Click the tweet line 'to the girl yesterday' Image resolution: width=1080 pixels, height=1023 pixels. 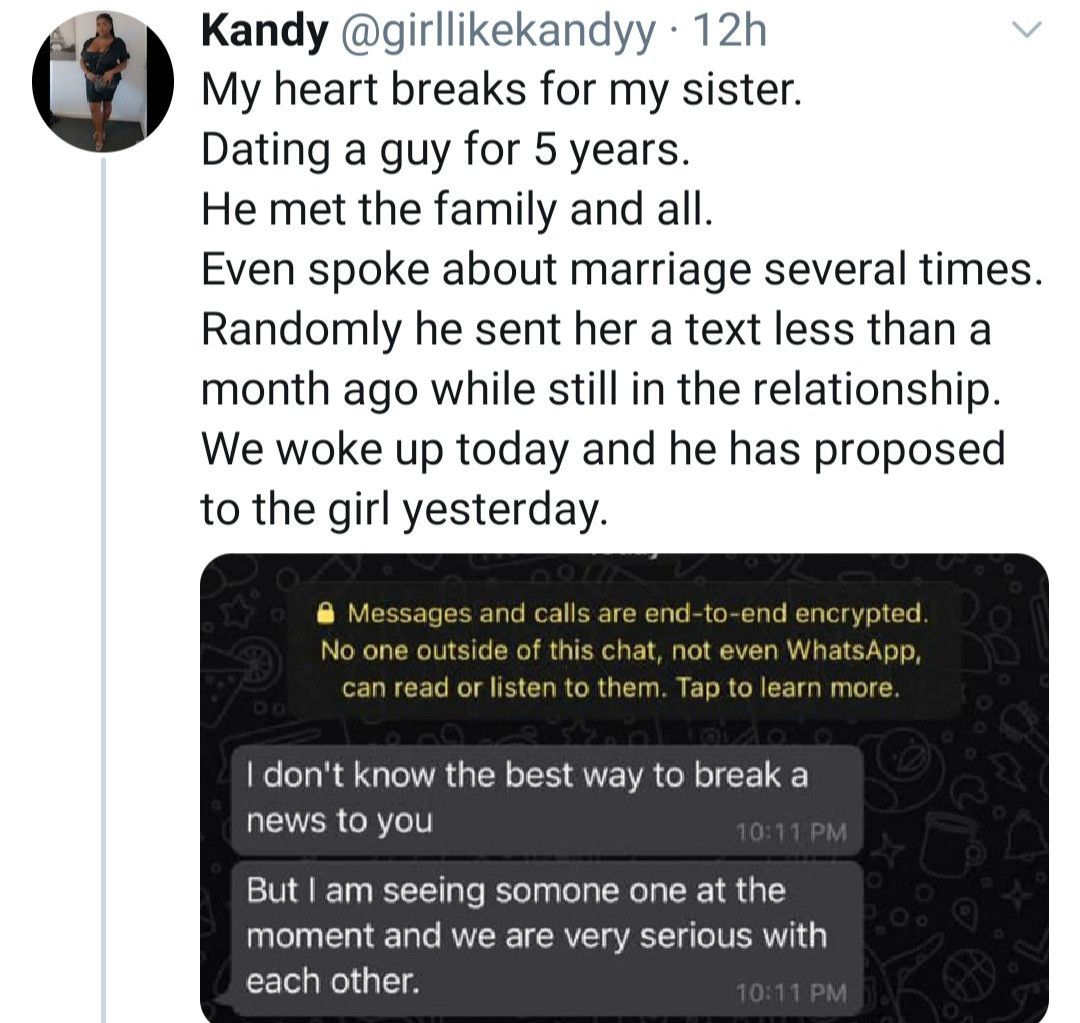pos(404,509)
